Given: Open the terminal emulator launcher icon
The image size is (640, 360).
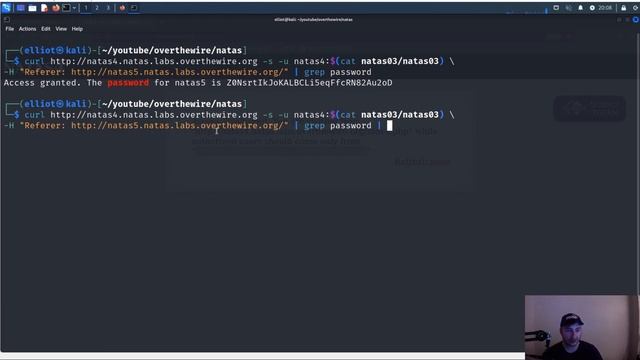Looking at the screenshot, I should click(66, 8).
